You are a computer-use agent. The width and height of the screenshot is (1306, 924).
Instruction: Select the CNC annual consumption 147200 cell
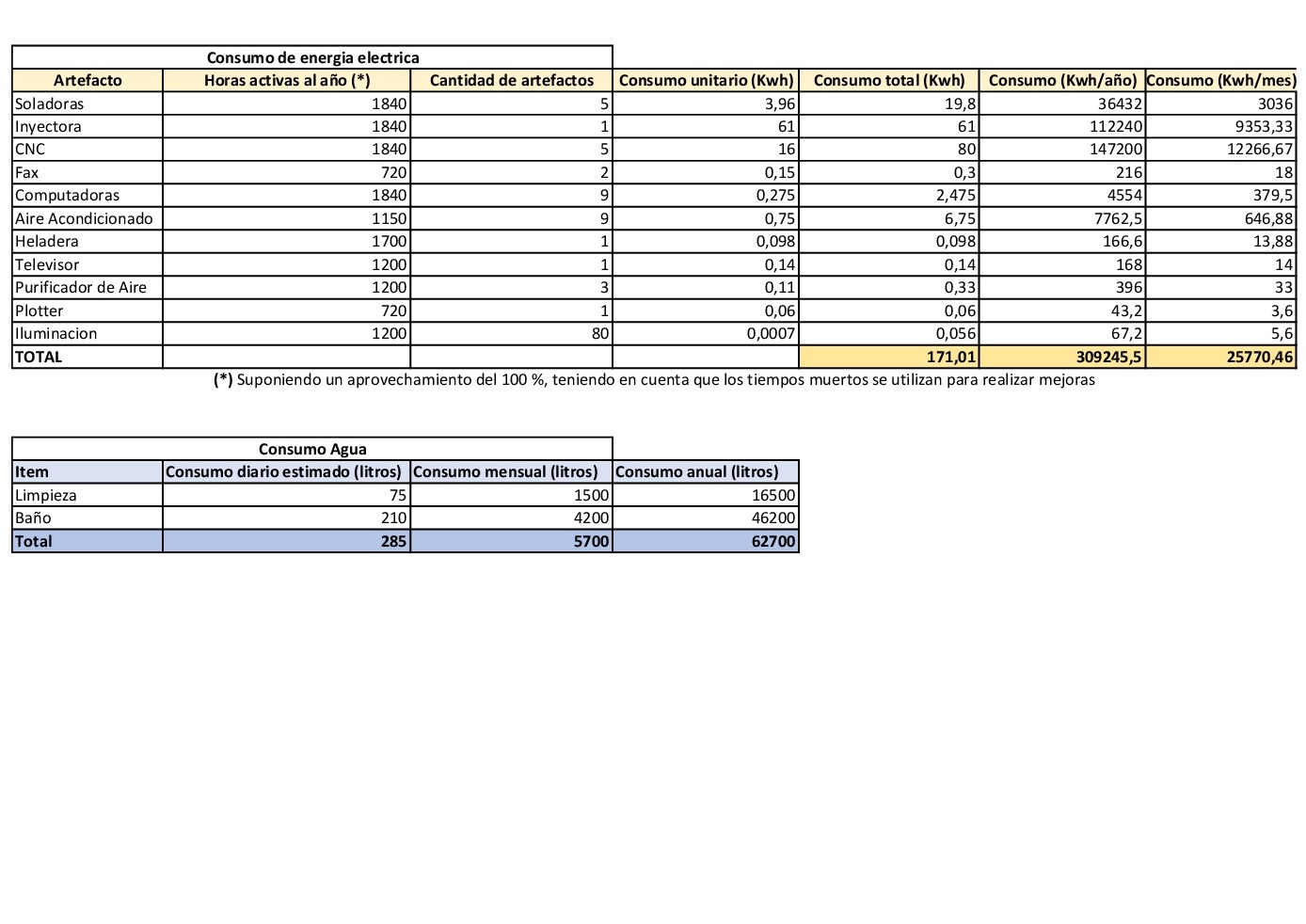(x=1062, y=150)
